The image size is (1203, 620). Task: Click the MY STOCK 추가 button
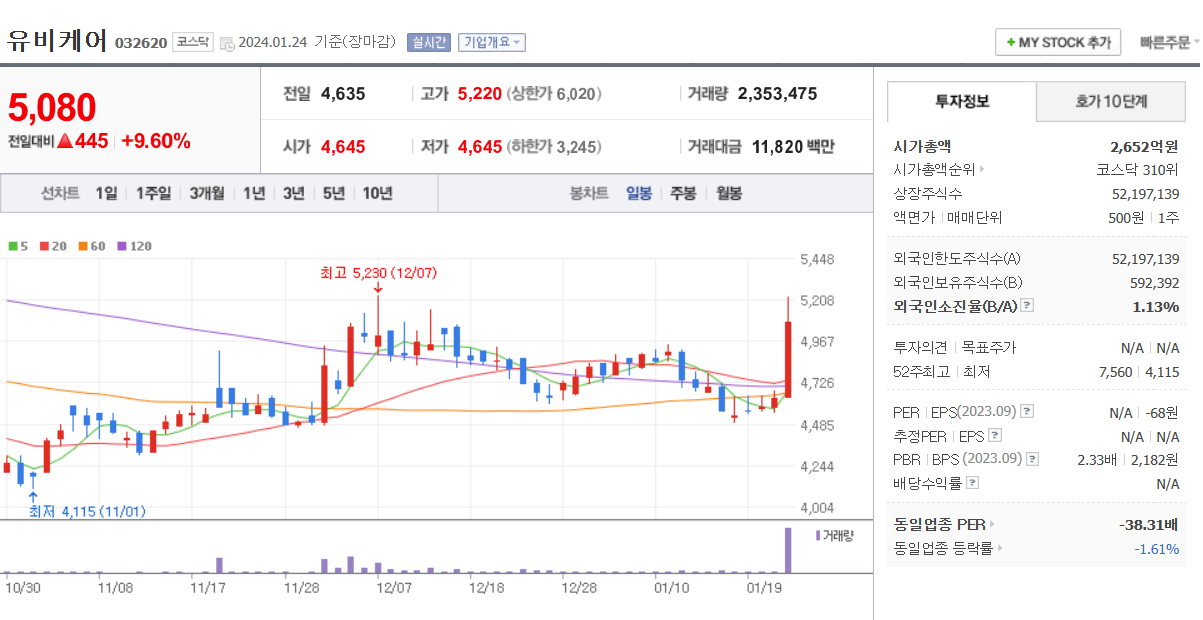[1059, 42]
